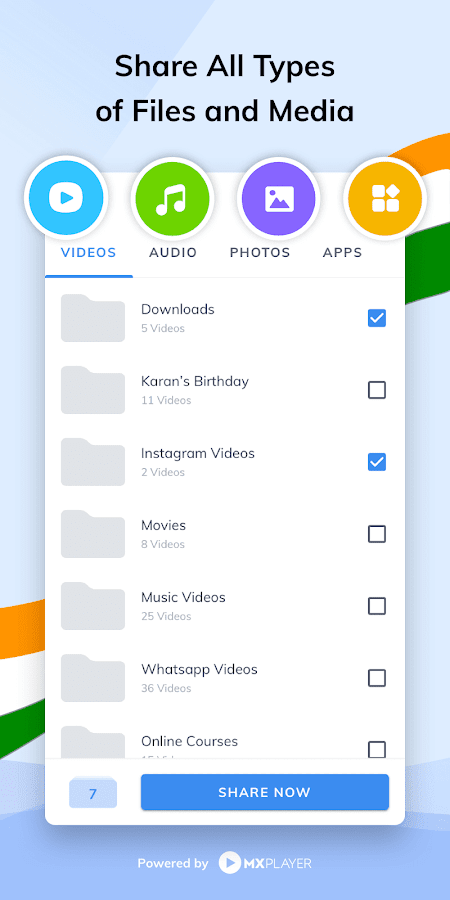This screenshot has height=900, width=450.
Task: Open the Downloads folder icon
Action: pyautogui.click(x=93, y=318)
